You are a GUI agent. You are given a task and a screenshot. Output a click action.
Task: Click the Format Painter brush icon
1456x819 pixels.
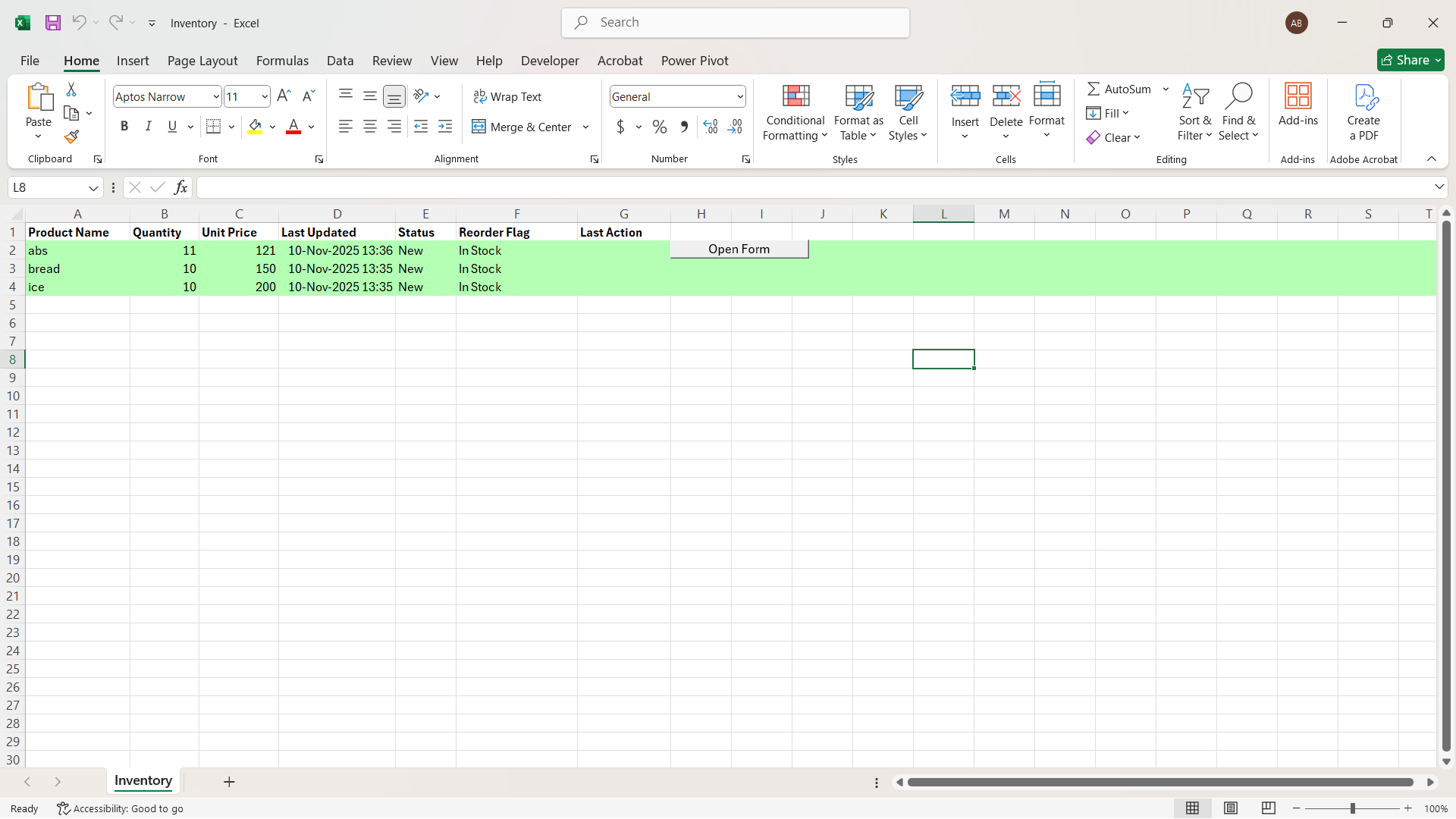(71, 137)
